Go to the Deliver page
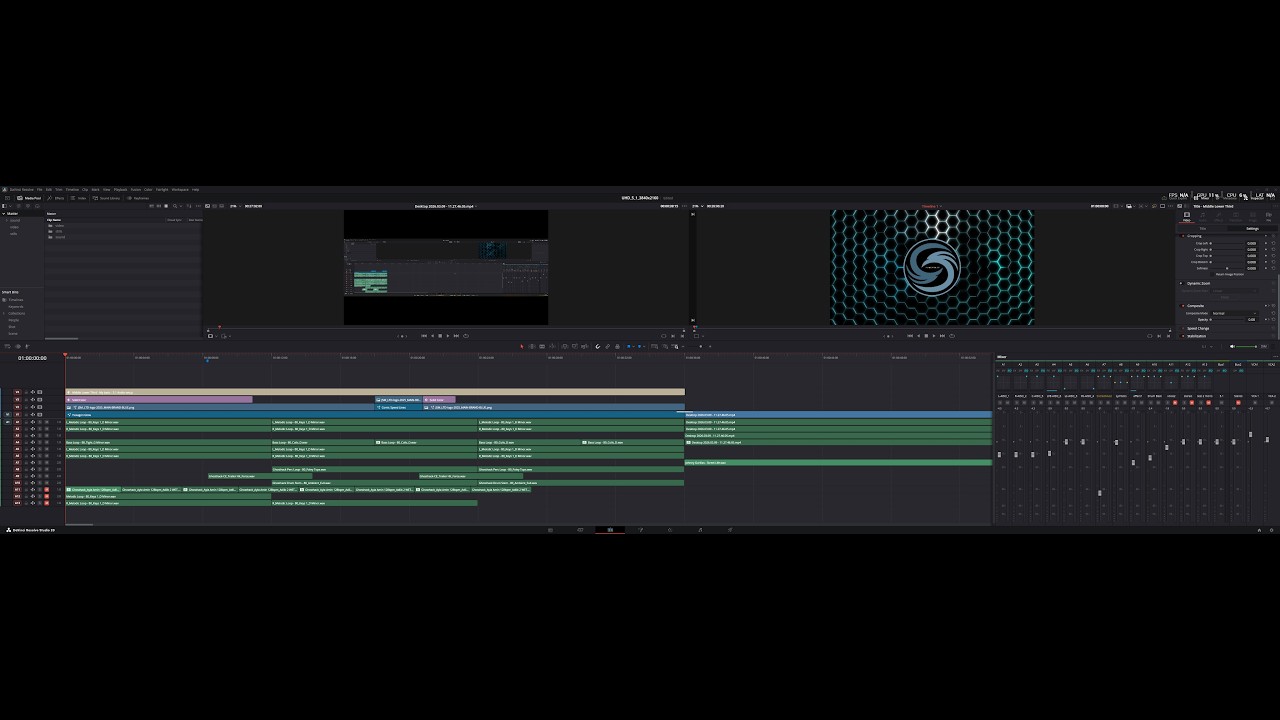Screen dimensions: 1280x720 pyautogui.click(x=730, y=530)
